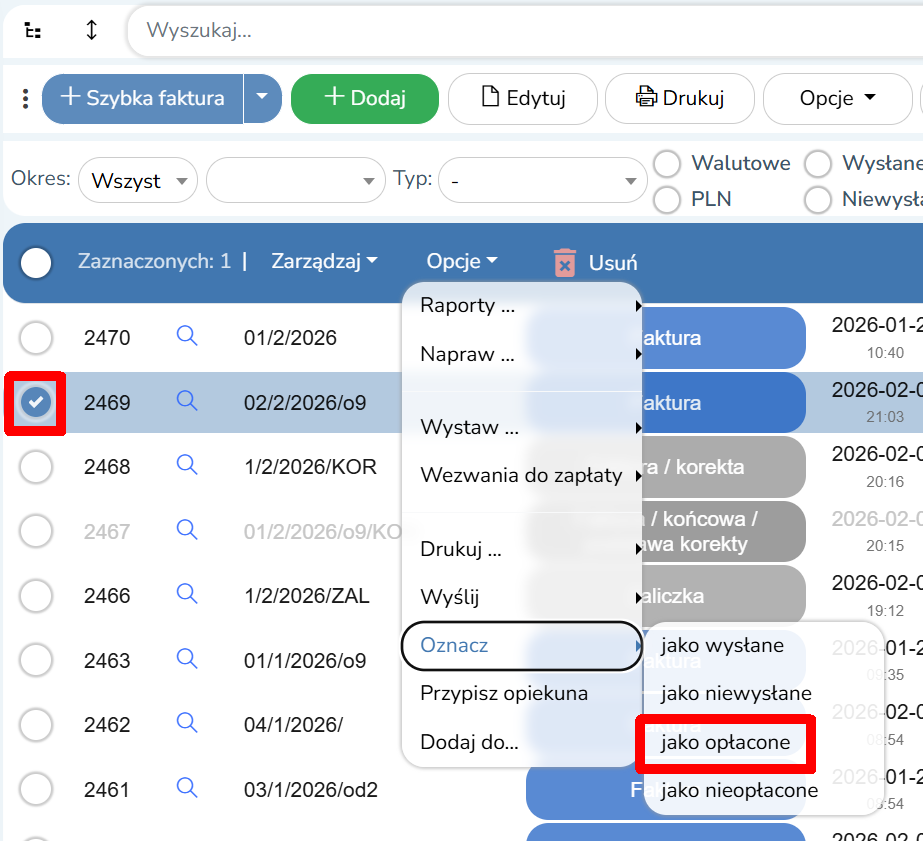Click magnifier icon in row 2466
The height and width of the screenshot is (841, 923).
187,595
